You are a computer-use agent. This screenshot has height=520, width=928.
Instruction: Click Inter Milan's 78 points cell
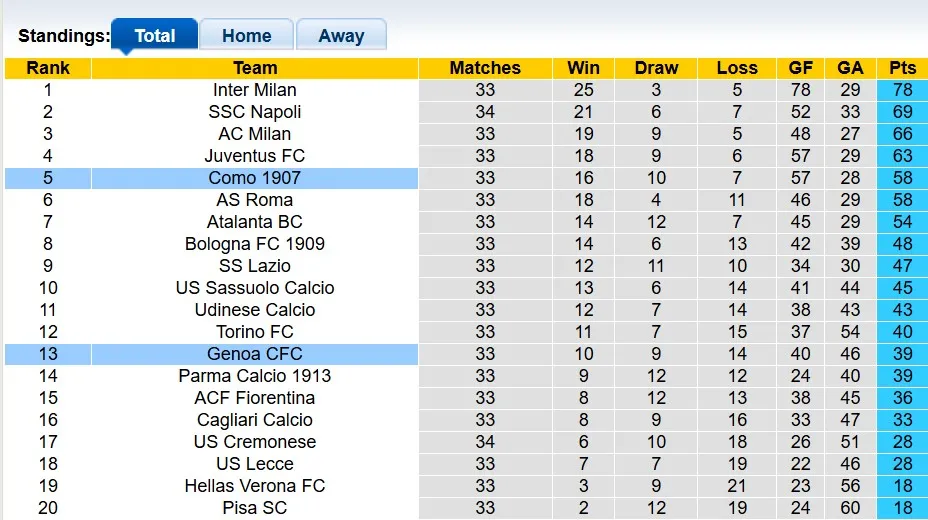click(x=902, y=90)
